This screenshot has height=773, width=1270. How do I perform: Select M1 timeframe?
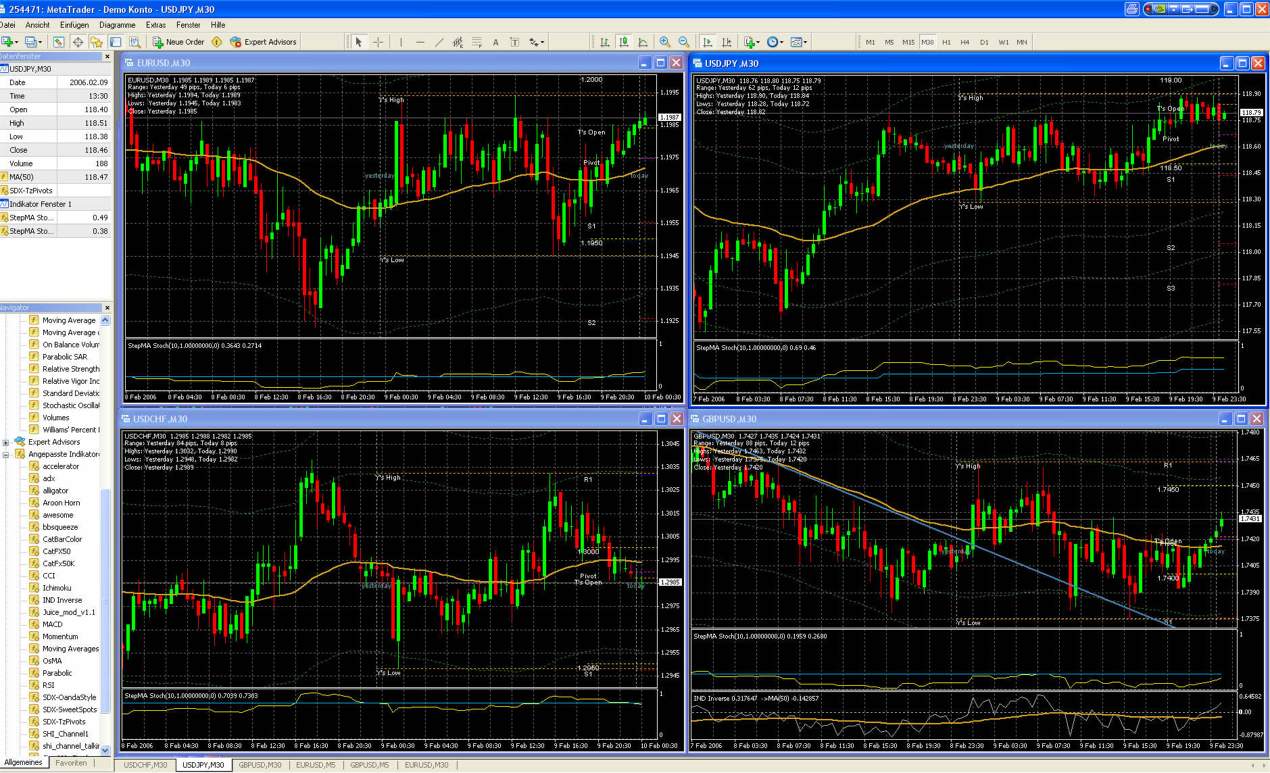tap(870, 42)
